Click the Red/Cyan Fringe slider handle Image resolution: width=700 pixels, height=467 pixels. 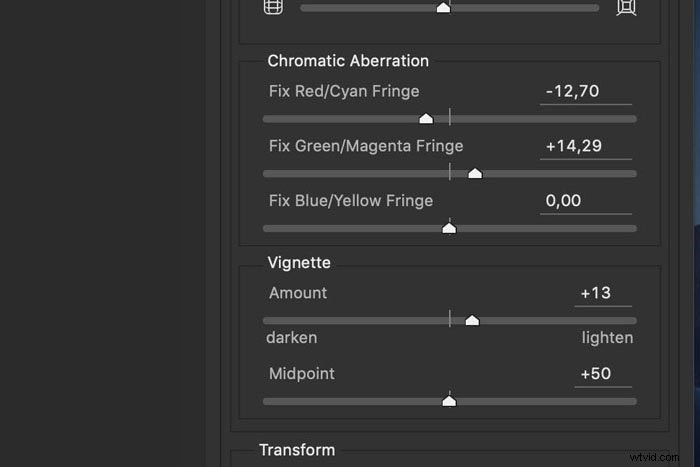[426, 118]
